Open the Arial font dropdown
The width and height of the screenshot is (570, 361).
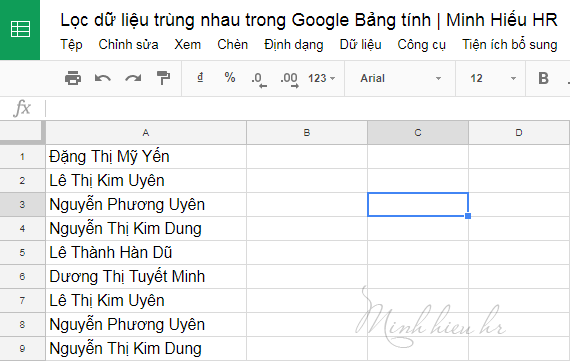coord(400,78)
